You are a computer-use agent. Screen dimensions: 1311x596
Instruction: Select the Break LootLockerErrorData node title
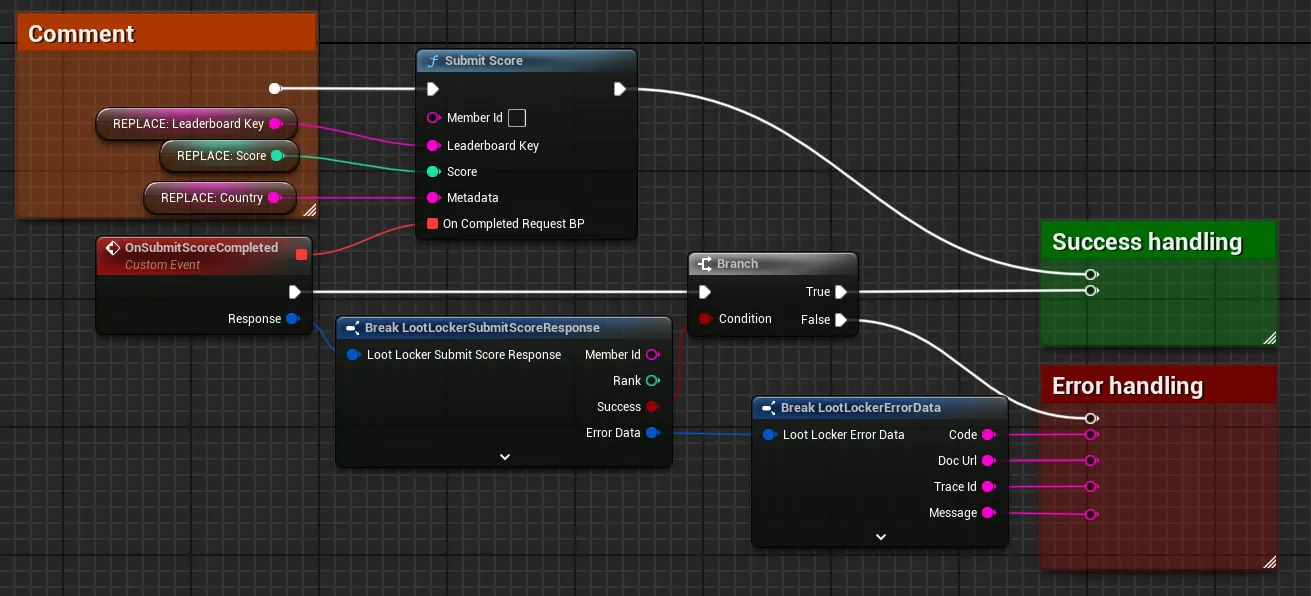tap(861, 407)
